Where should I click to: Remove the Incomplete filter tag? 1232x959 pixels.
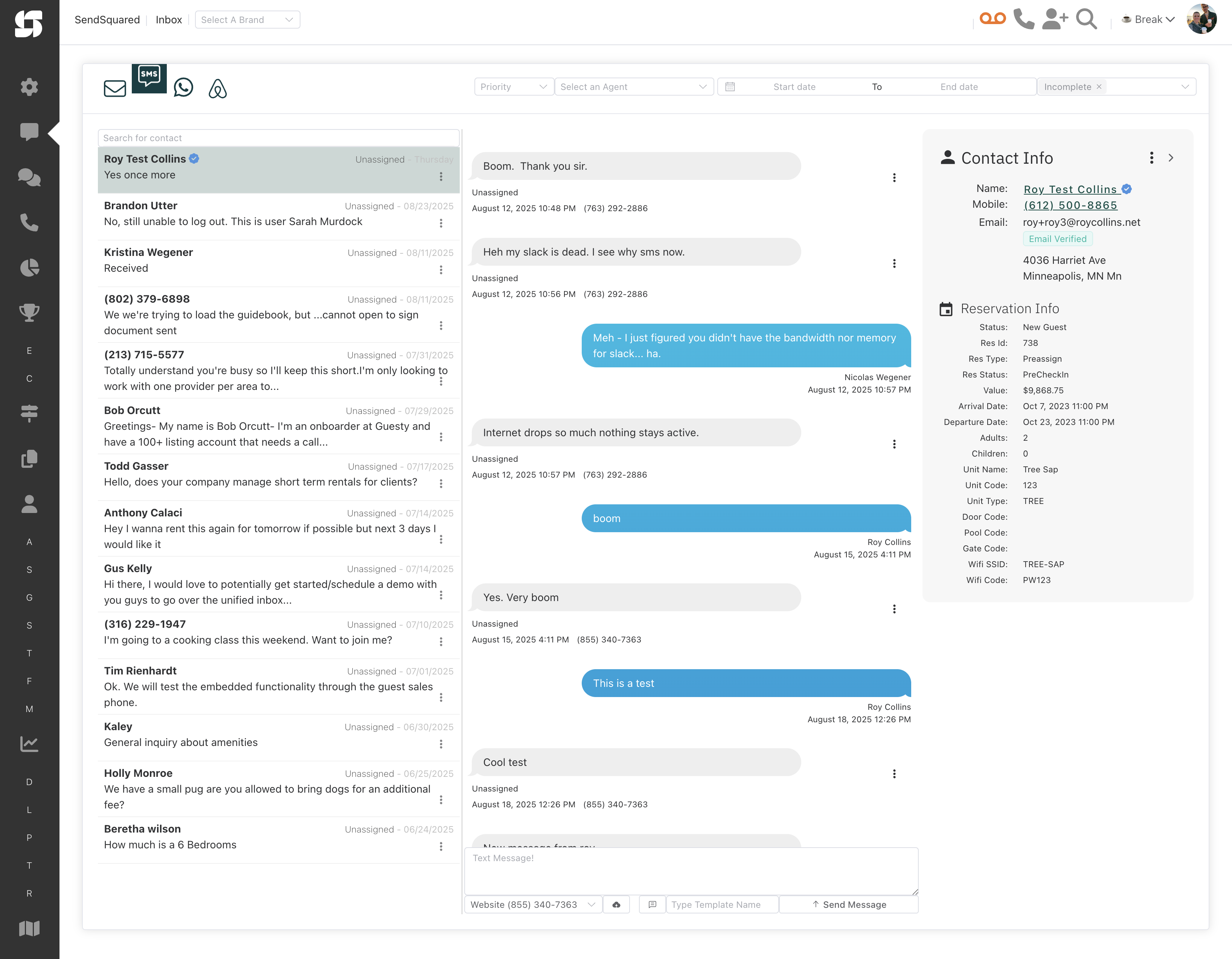(x=1099, y=87)
